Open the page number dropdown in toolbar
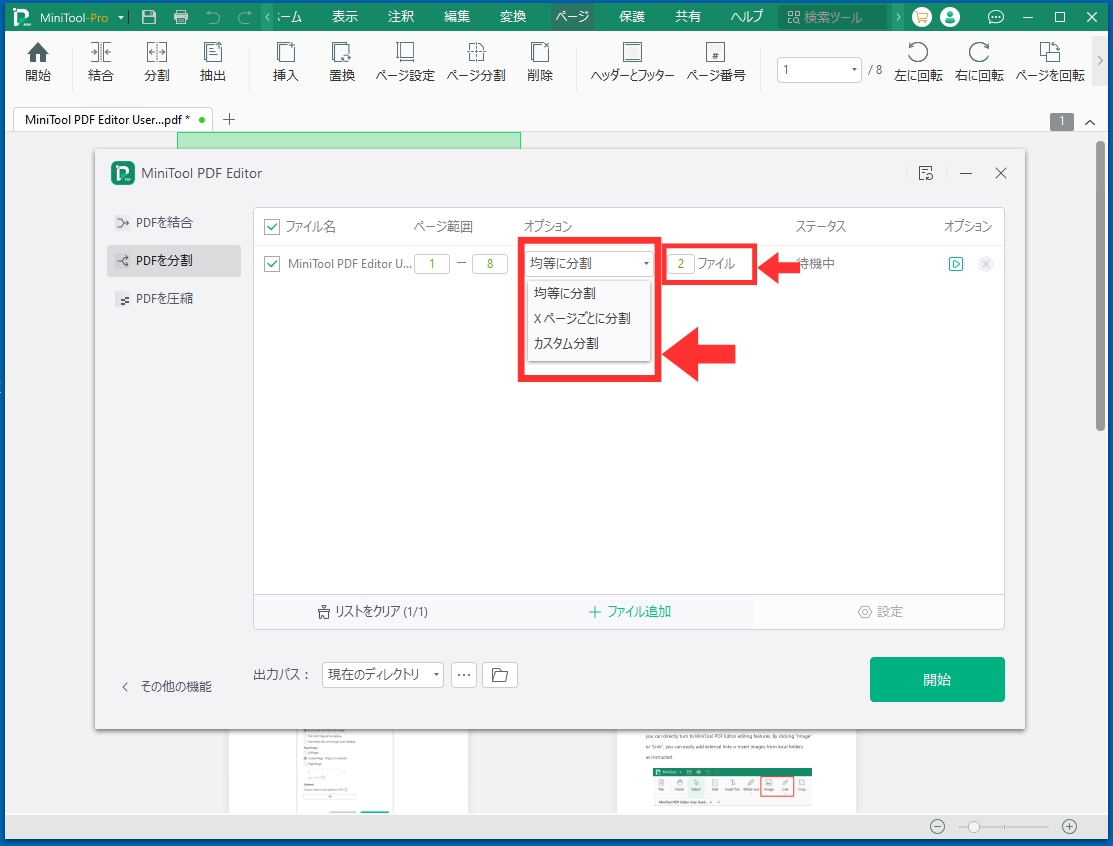 coord(854,70)
